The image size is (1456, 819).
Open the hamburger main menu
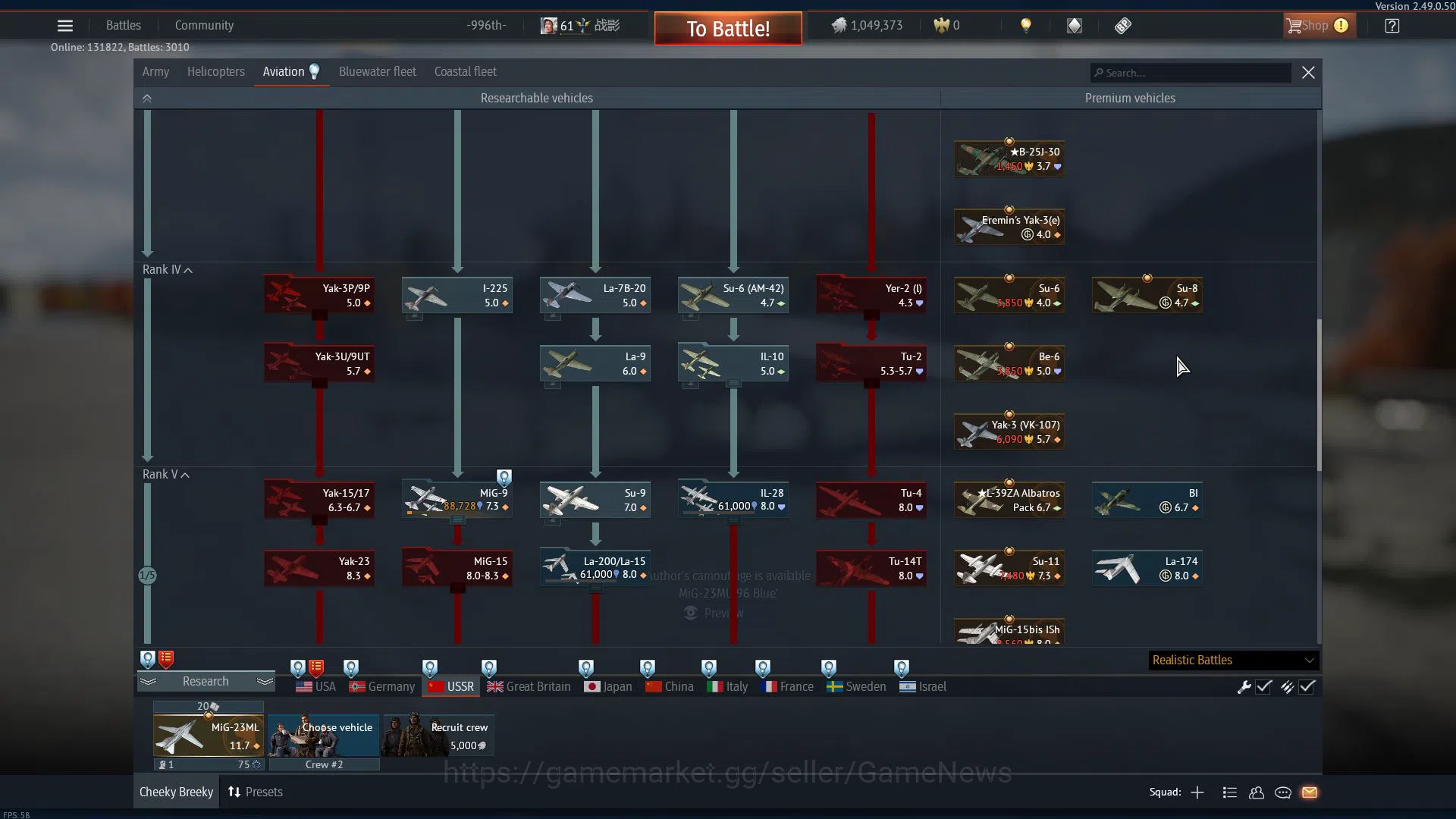(65, 26)
